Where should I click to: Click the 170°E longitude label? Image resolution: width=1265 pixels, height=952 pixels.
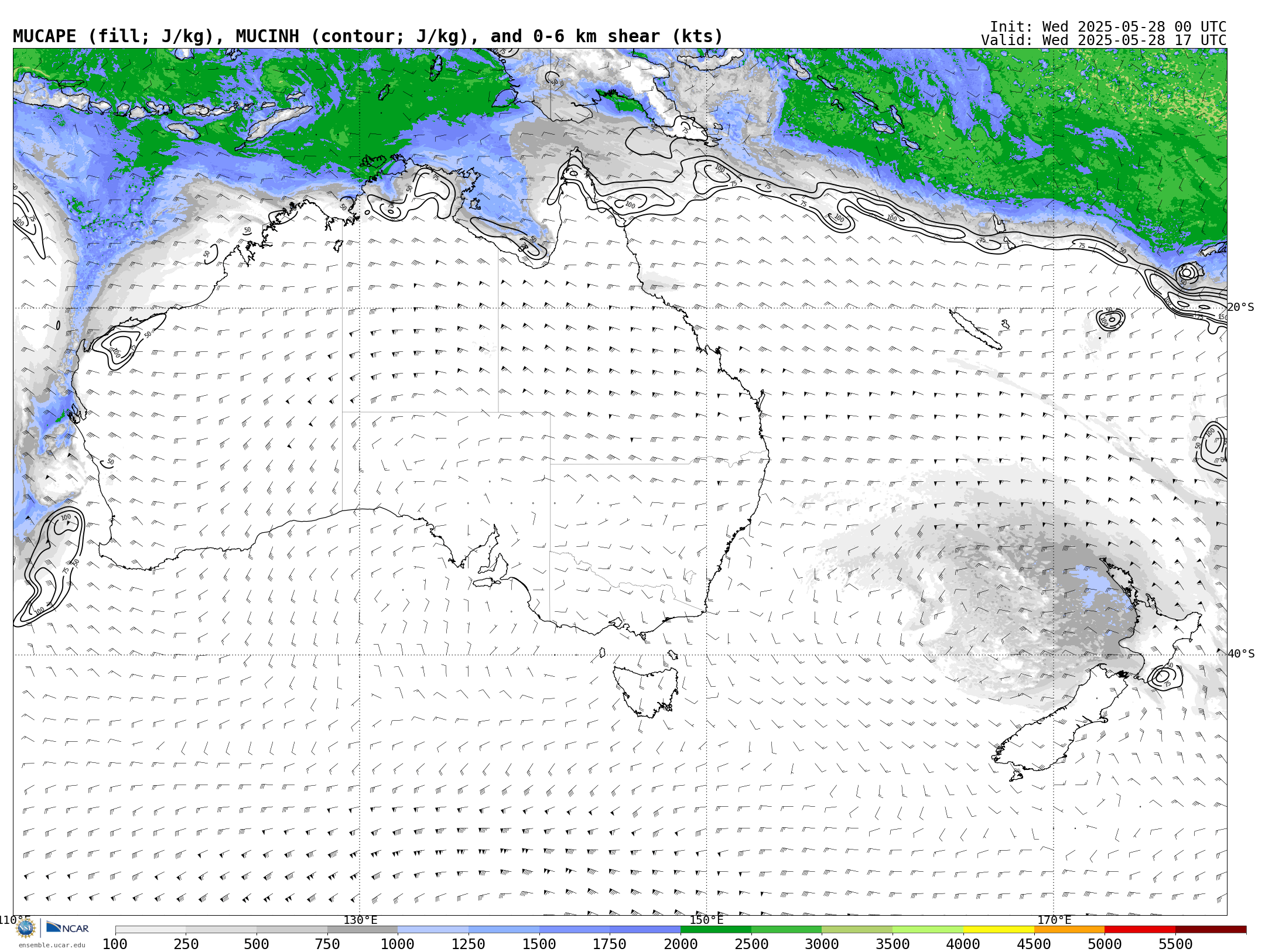coord(1054,920)
